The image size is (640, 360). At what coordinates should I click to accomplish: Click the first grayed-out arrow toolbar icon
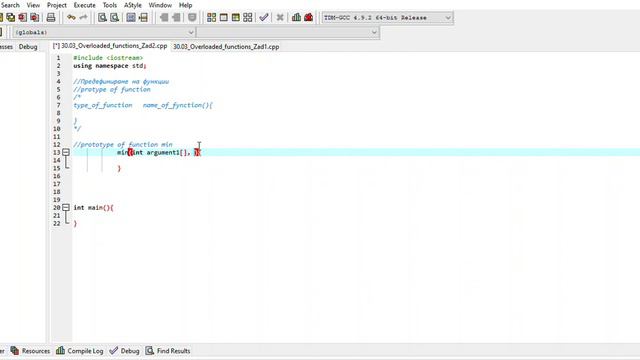[164, 17]
